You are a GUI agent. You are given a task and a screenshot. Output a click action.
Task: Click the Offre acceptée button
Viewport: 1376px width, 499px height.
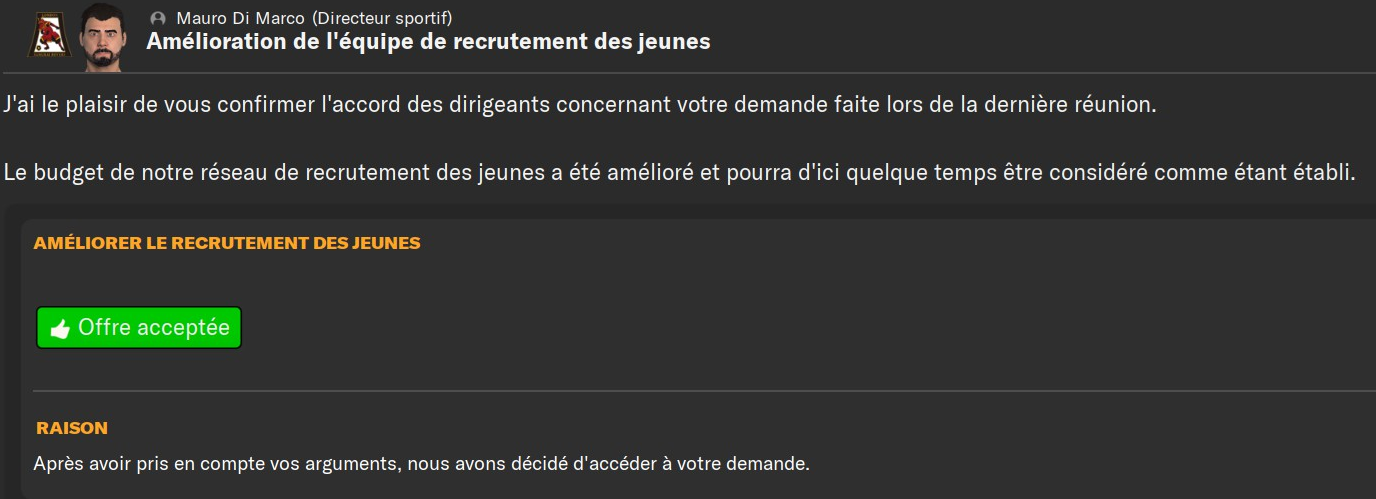[139, 328]
